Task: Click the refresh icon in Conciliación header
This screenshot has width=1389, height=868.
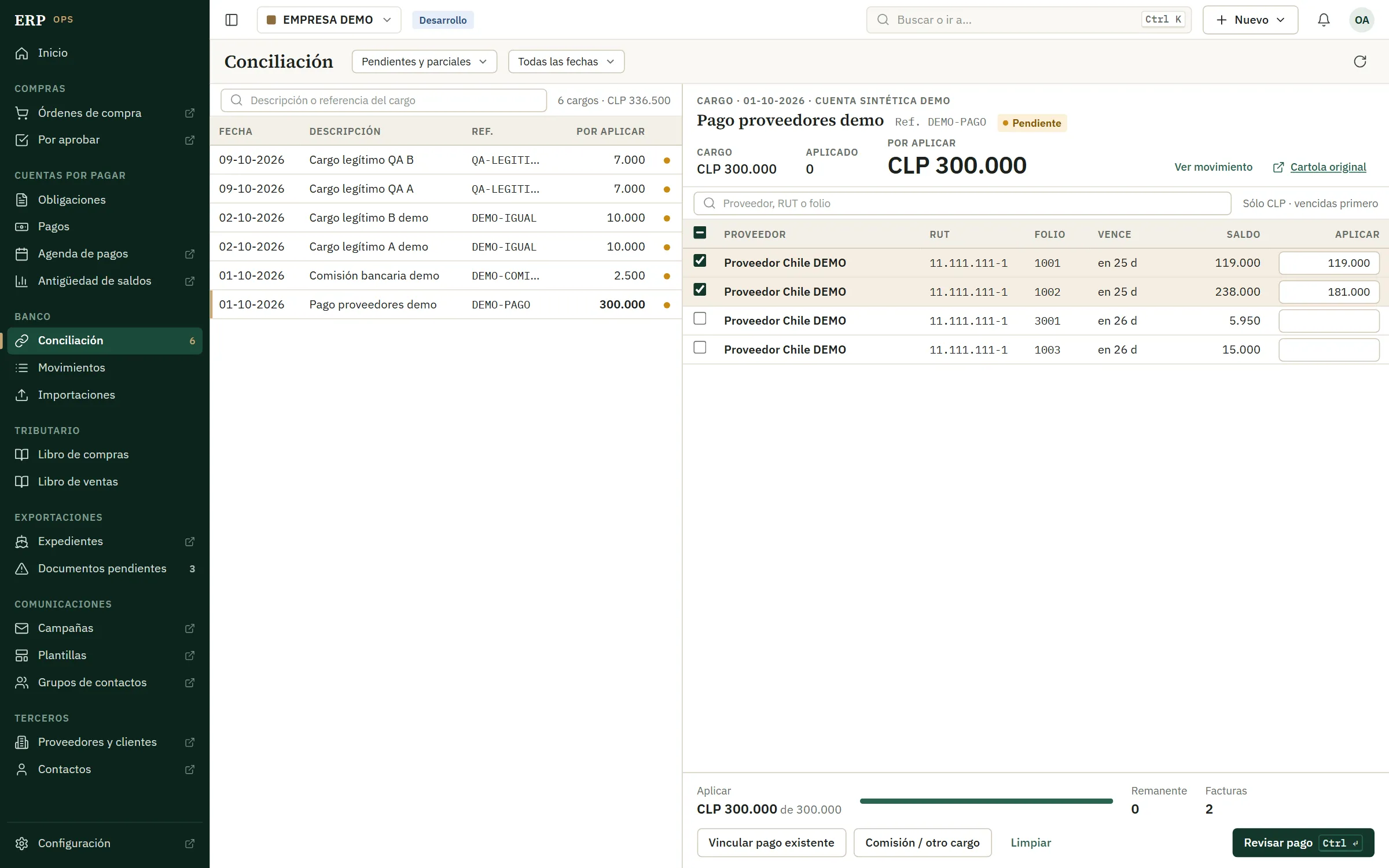Action: coord(1360,61)
